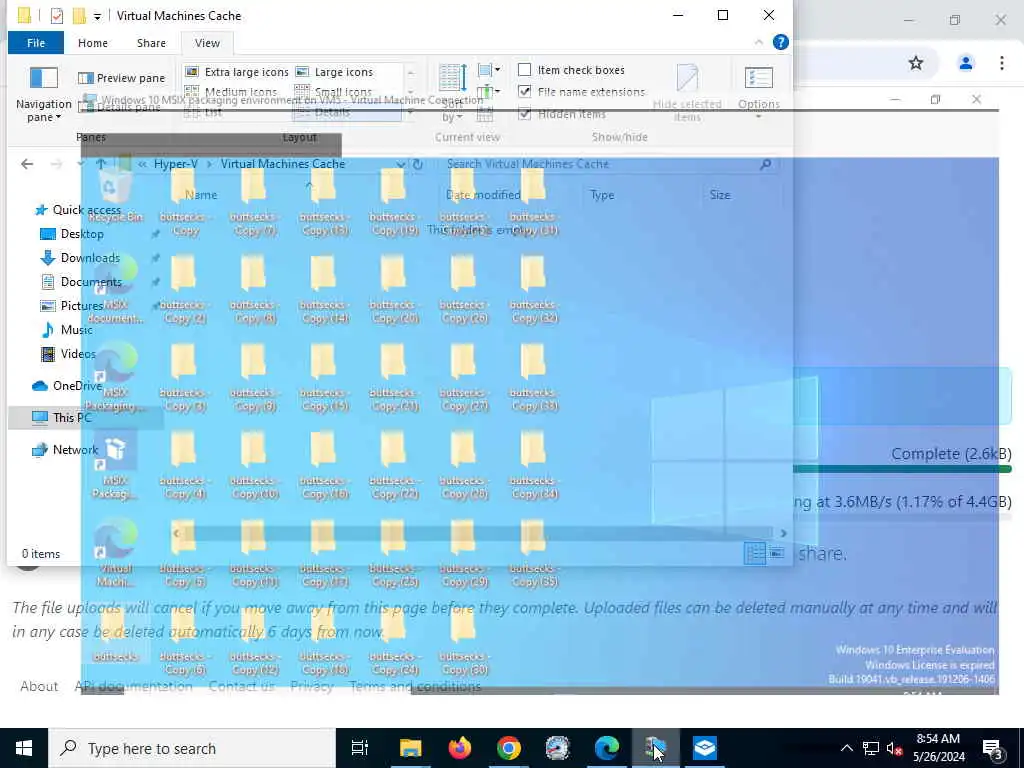1024x768 pixels.
Task: Open the File tab in Explorer ribbon
Action: coord(36,43)
